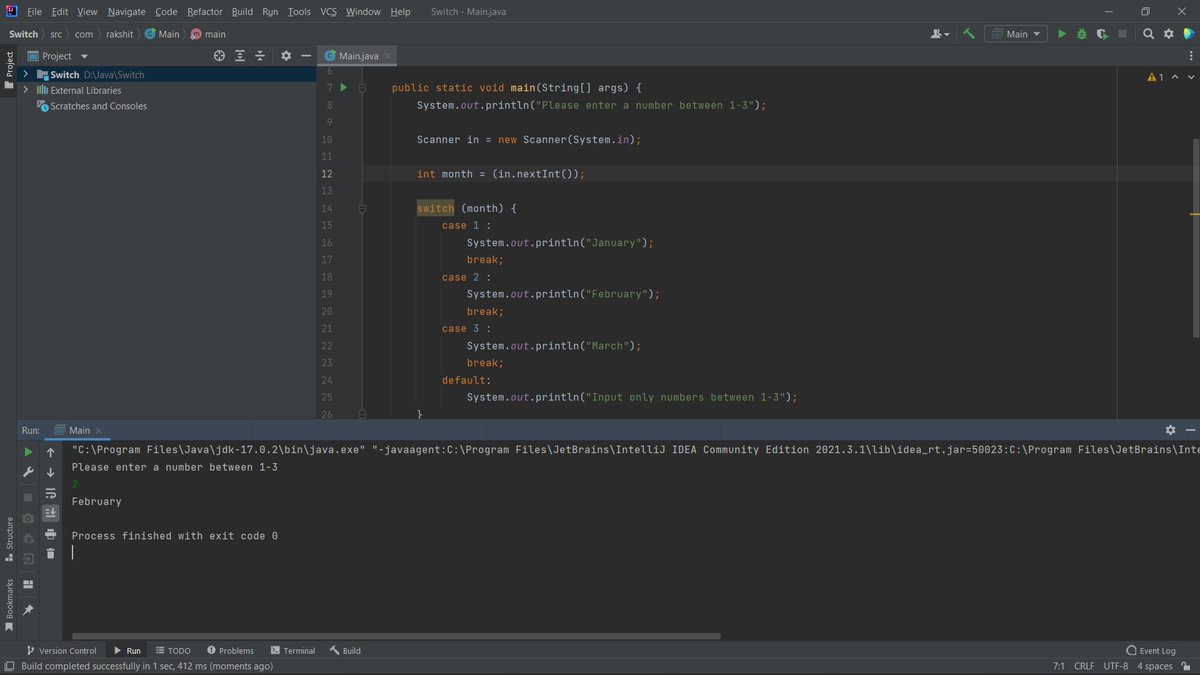Toggle pin tab in Run panel
Screen dimensions: 1200x675
click(x=28, y=609)
